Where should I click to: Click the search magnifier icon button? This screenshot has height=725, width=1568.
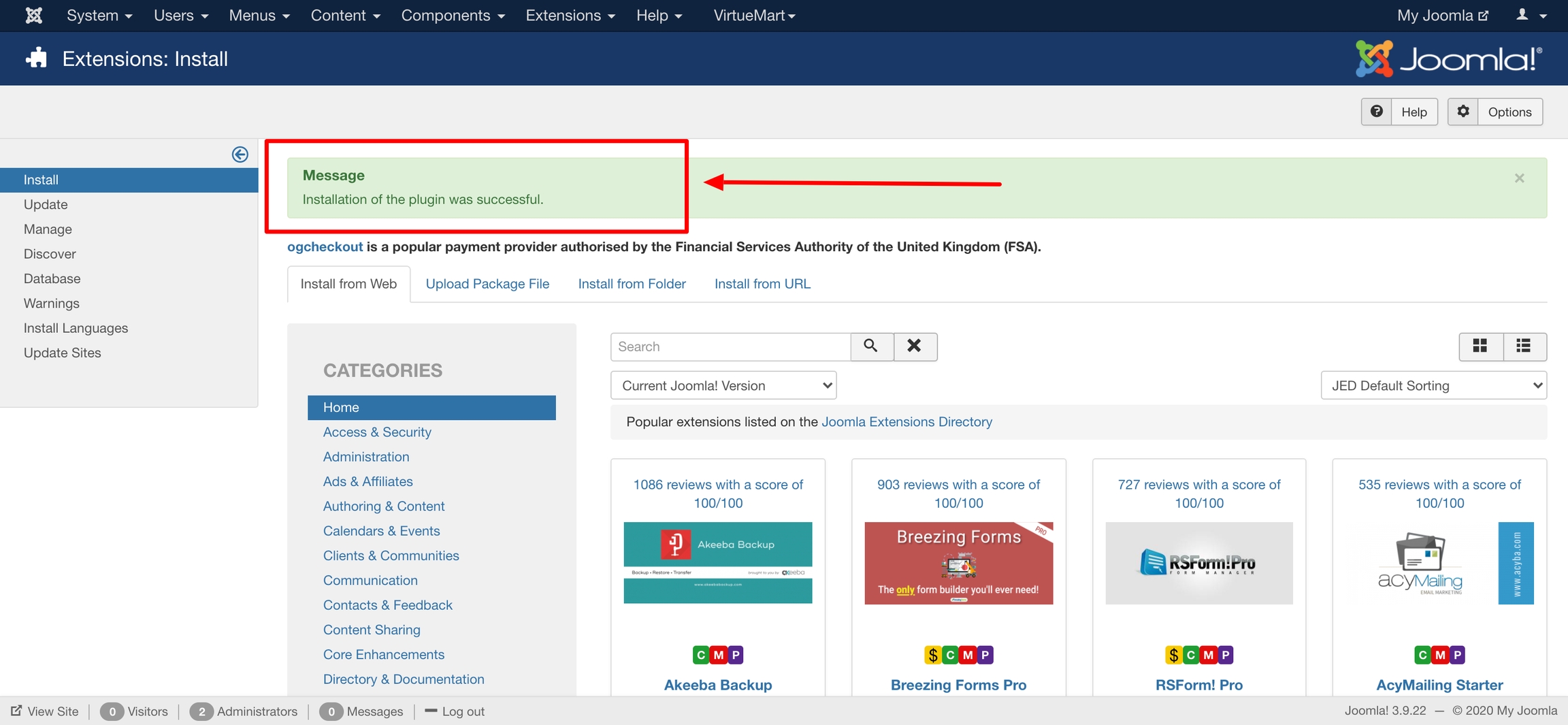click(871, 347)
